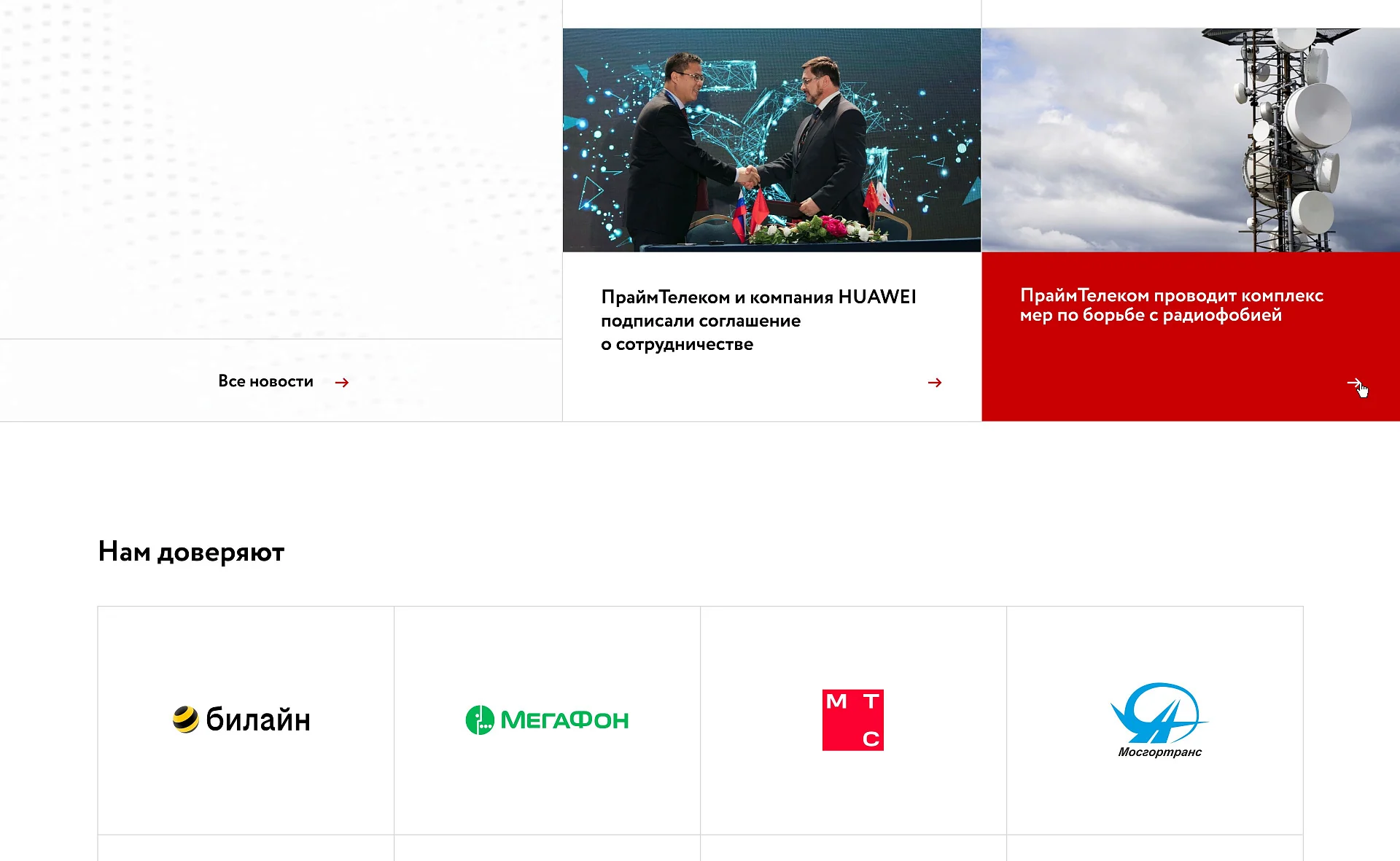Click the striped yellow-black Beeline ball icon

tap(186, 720)
